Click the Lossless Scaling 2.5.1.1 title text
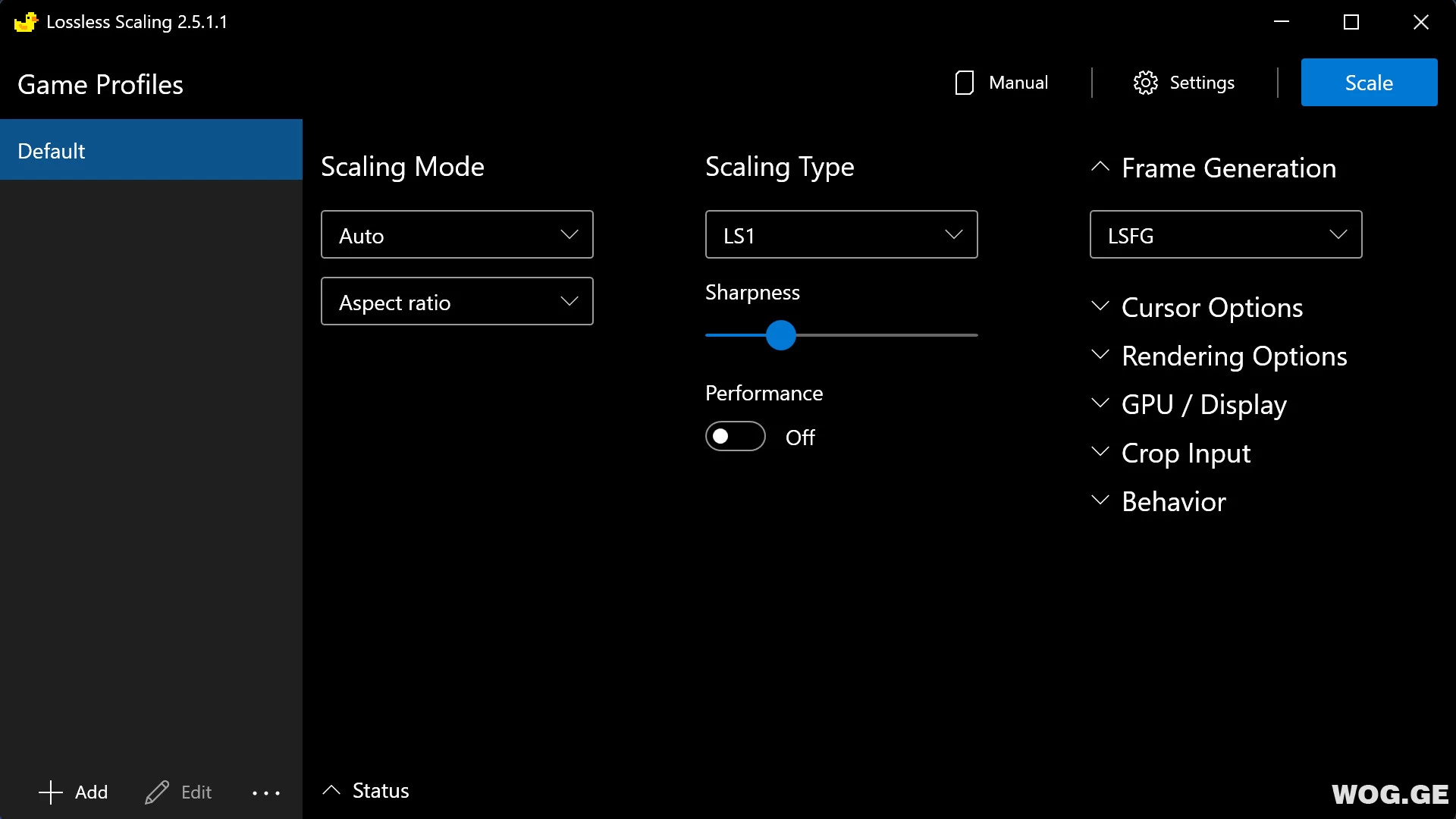Viewport: 1456px width, 819px height. pyautogui.click(x=136, y=22)
